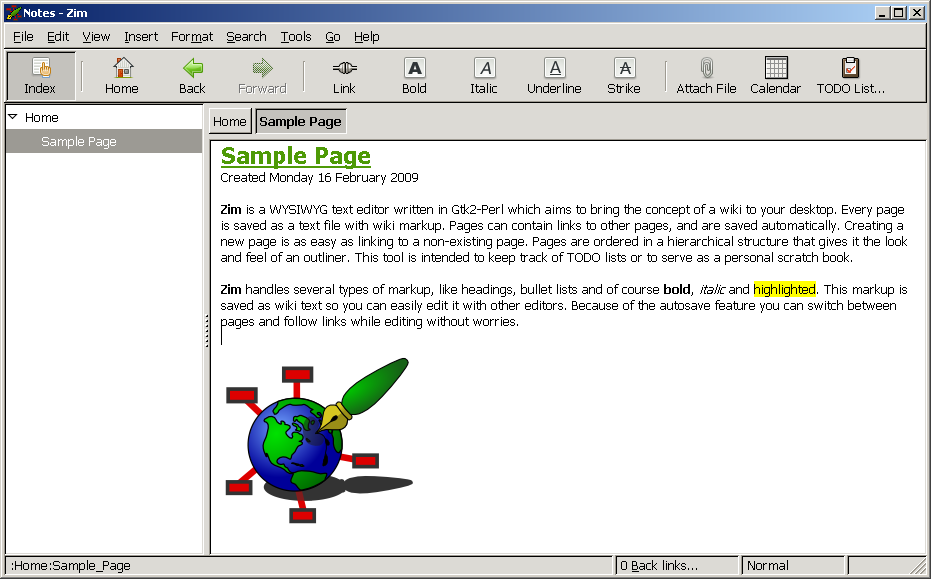The height and width of the screenshot is (579, 931).
Task: Click the Attach File paperclip
Action: (x=706, y=76)
